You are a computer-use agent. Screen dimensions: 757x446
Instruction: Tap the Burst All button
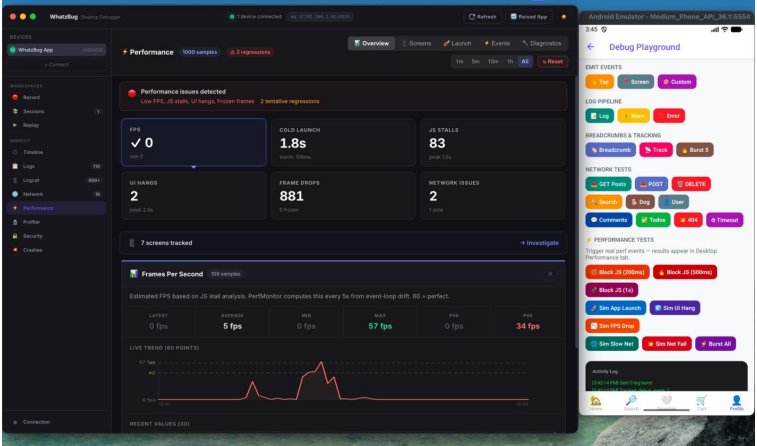pos(715,344)
